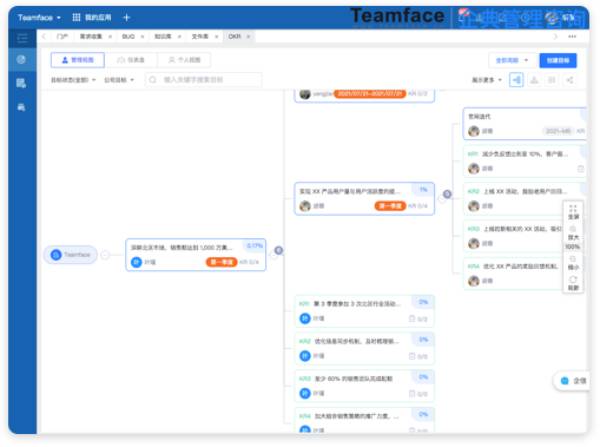Select the mind-map tree layout icon

[x=516, y=80]
